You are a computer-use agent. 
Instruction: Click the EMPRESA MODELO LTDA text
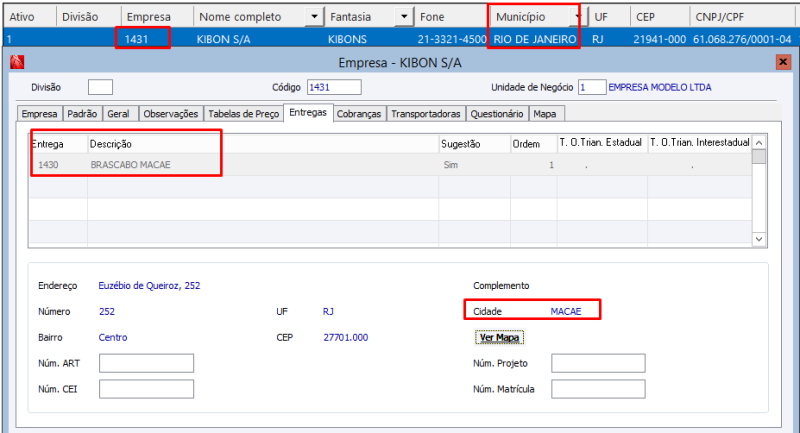coord(660,87)
